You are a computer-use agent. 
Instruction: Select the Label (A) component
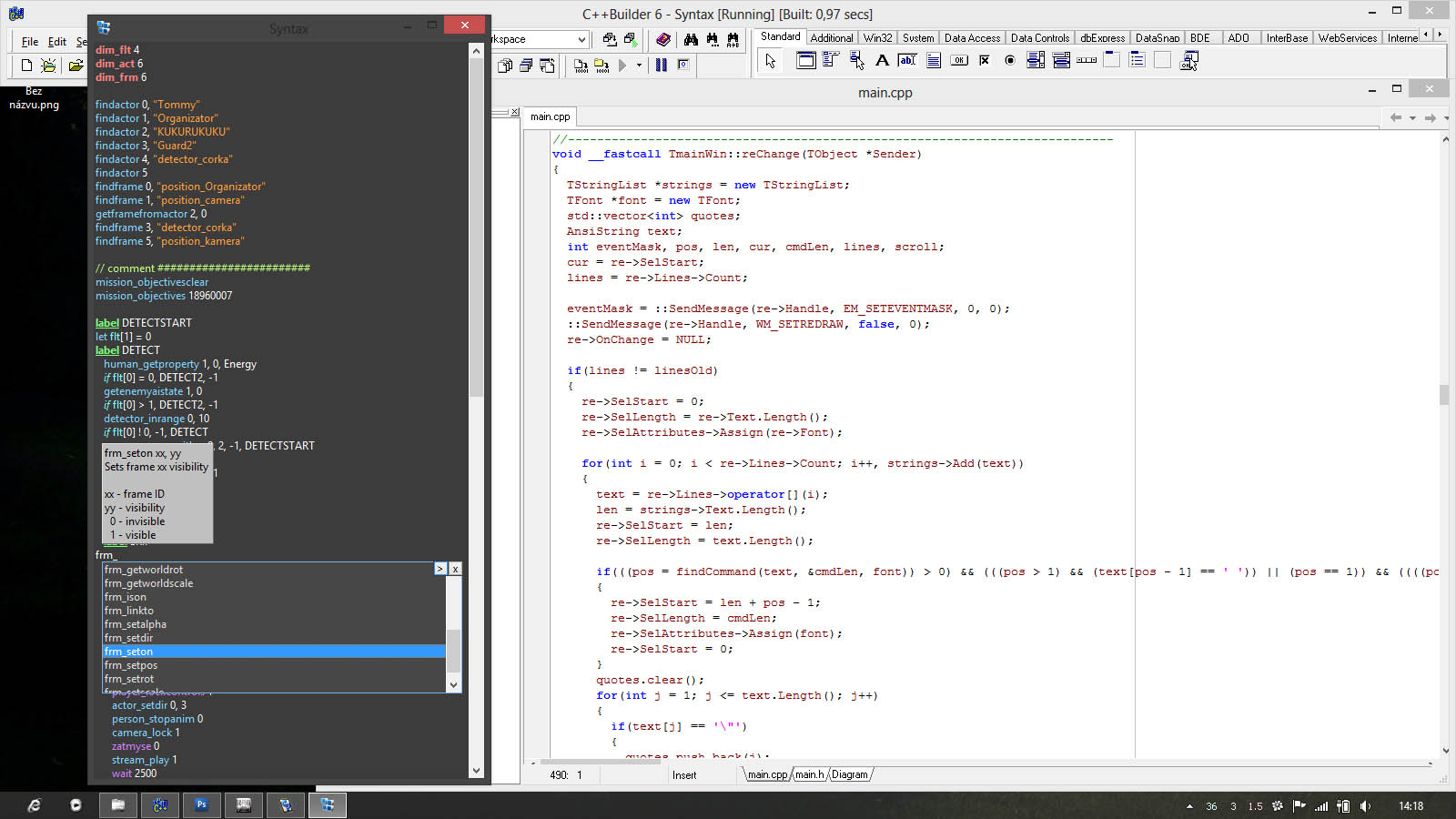[882, 60]
